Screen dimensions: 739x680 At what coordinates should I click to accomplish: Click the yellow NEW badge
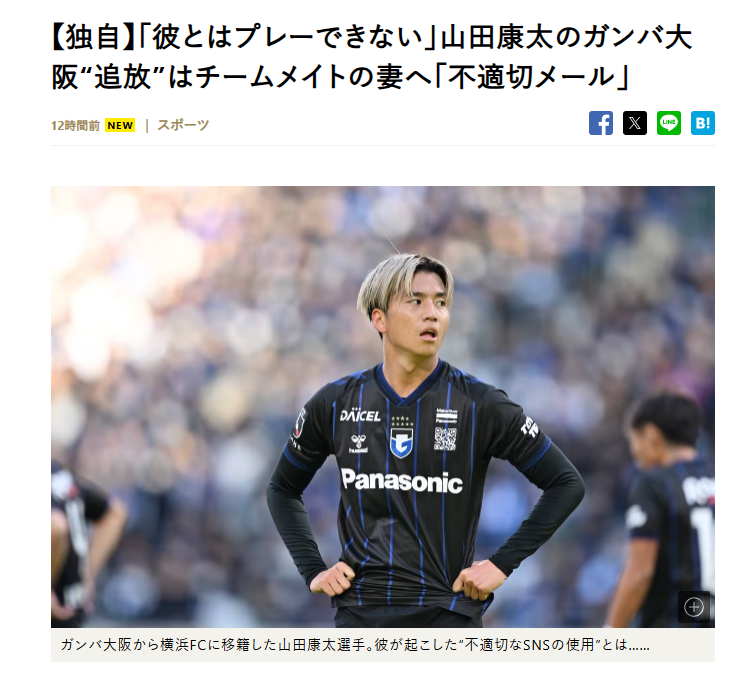point(120,125)
